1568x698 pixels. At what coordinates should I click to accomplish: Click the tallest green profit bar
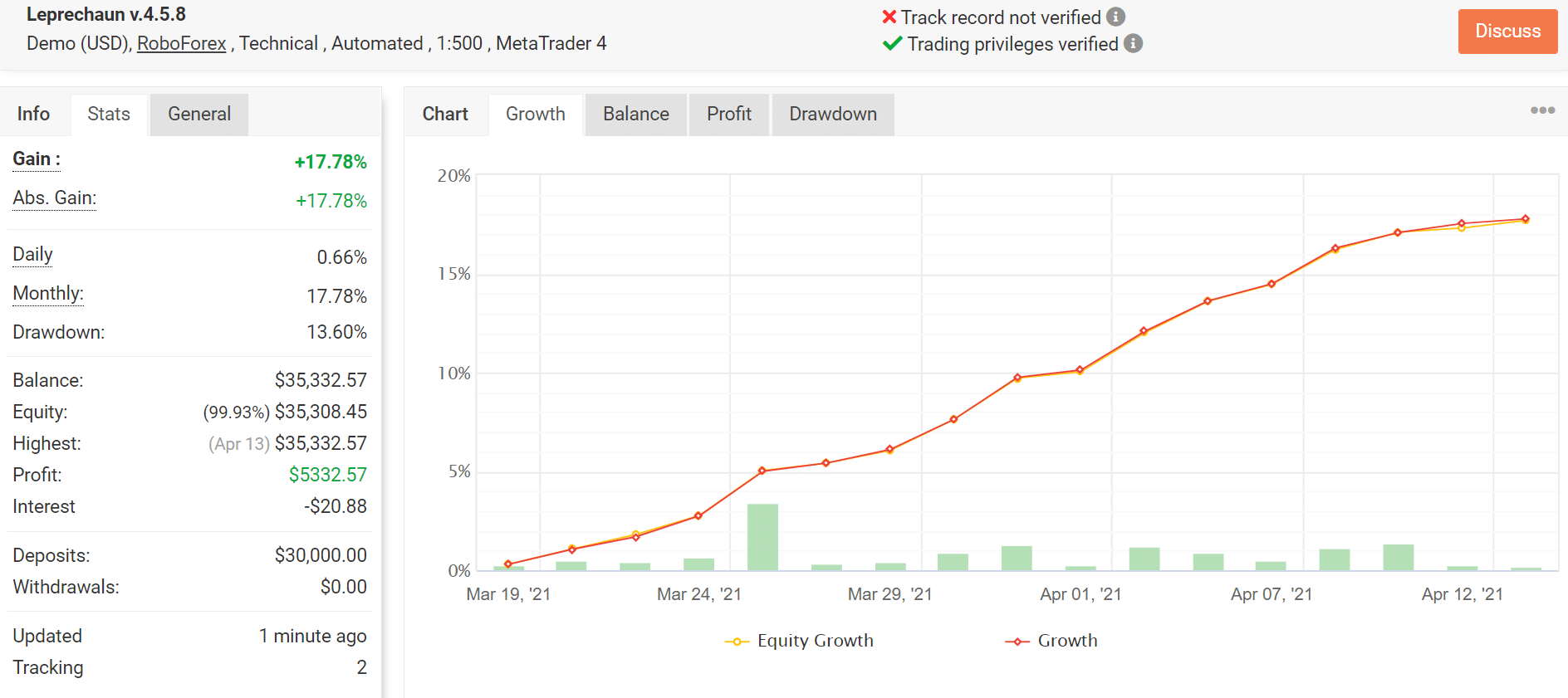tap(762, 537)
